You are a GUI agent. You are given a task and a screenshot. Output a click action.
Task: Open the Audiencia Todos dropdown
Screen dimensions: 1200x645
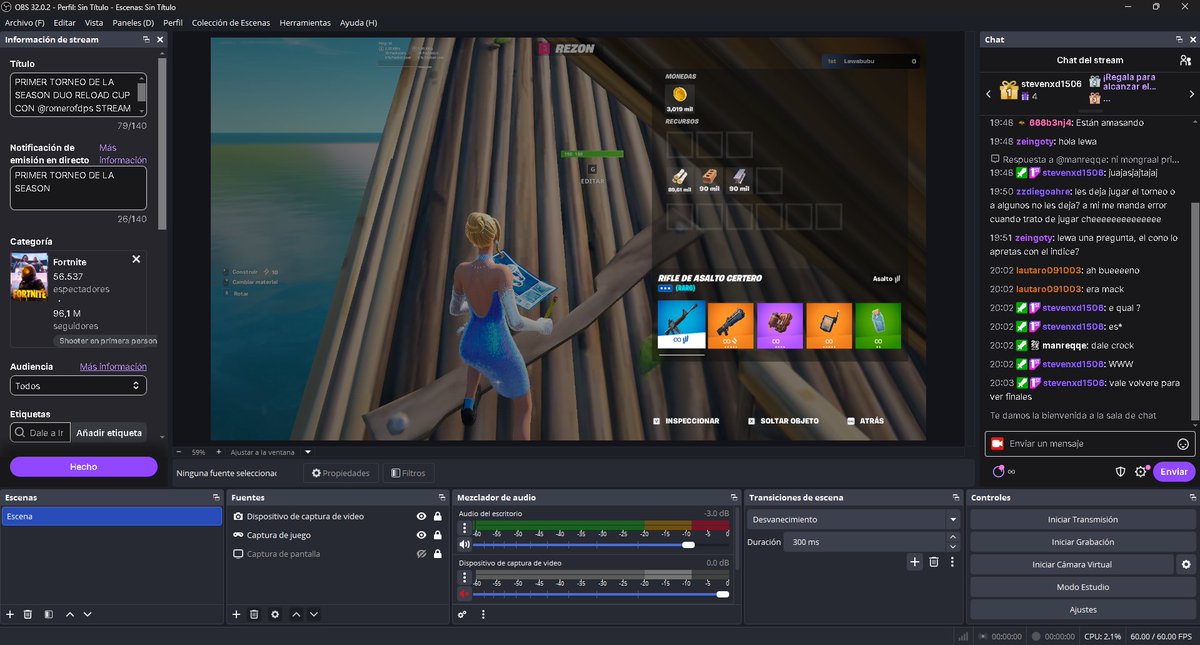[x=79, y=386]
